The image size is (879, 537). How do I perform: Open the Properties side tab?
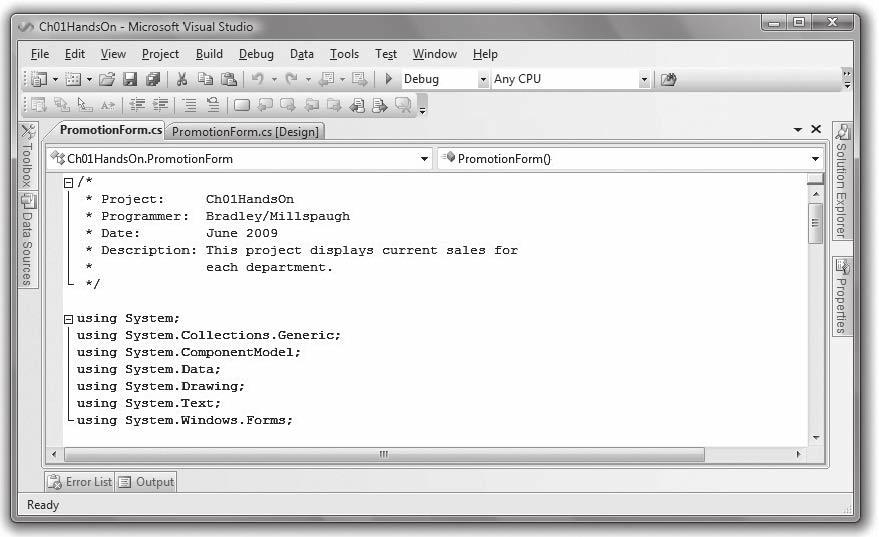coord(841,297)
